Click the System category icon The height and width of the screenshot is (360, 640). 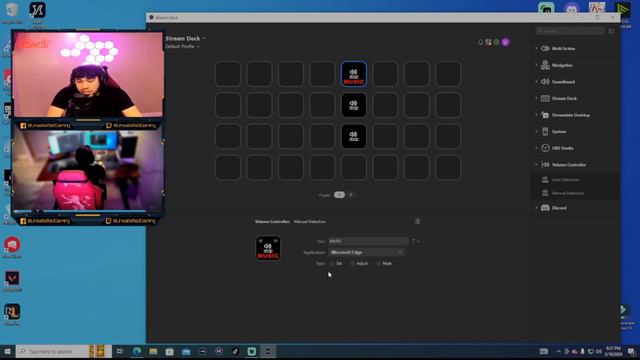point(545,131)
